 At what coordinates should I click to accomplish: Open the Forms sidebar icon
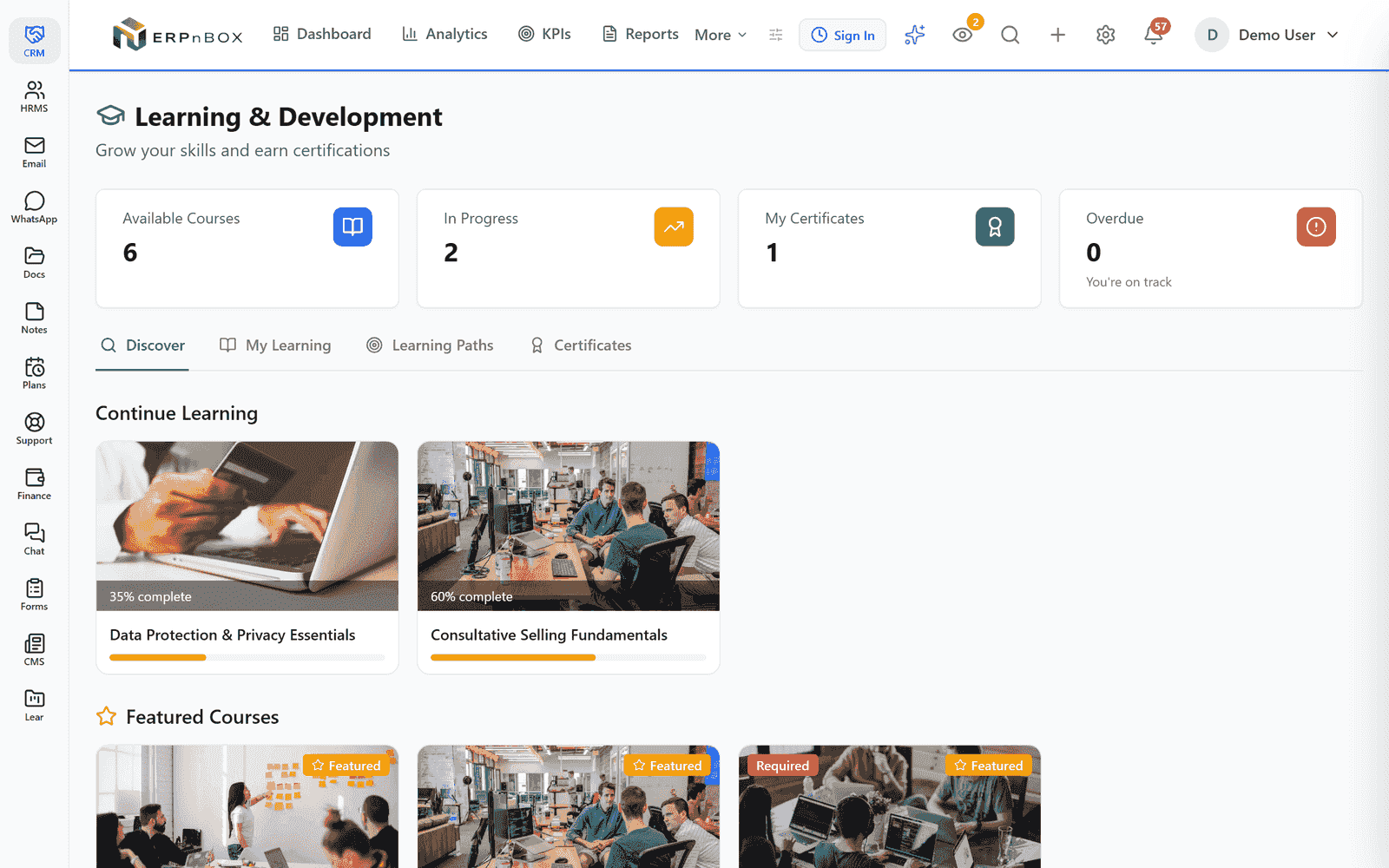(34, 595)
